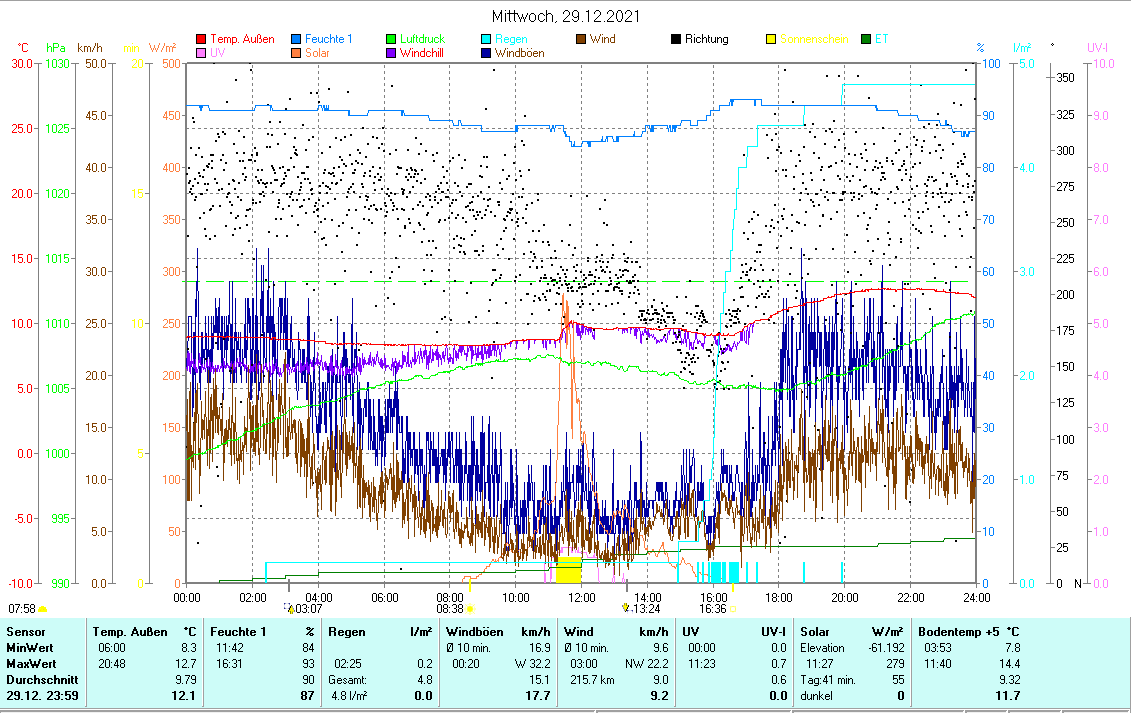
Task: Select the Windböen legend label
Action: tap(519, 54)
